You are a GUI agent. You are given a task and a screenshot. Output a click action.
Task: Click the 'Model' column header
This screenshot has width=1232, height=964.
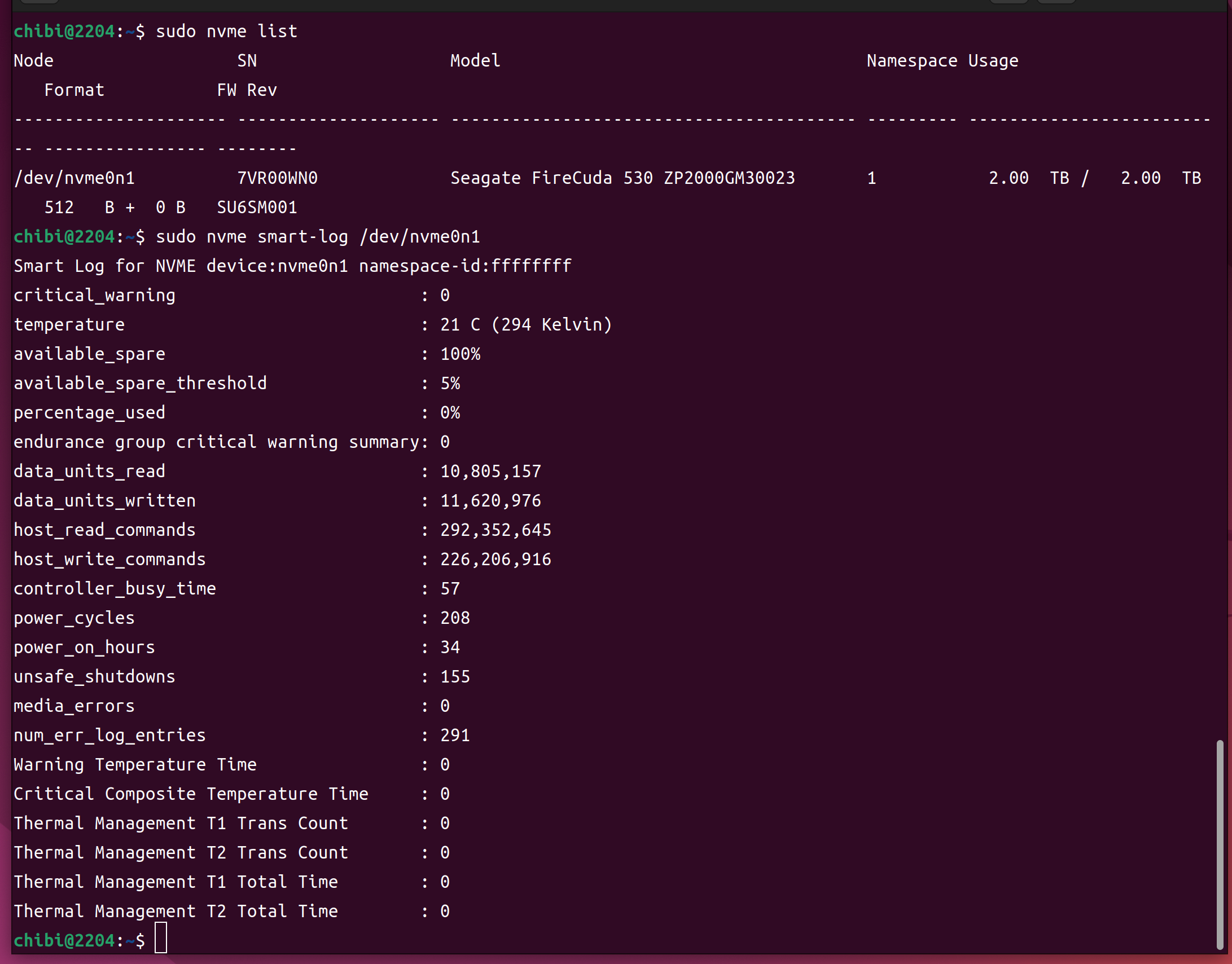click(475, 60)
